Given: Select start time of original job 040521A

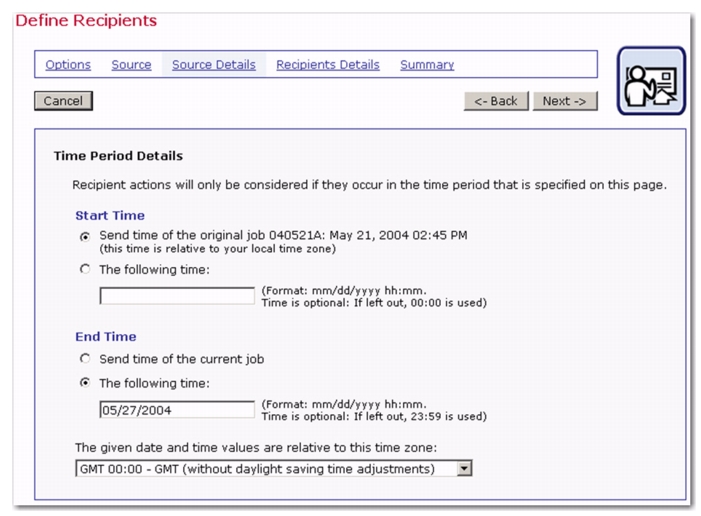Looking at the screenshot, I should 84,236.
